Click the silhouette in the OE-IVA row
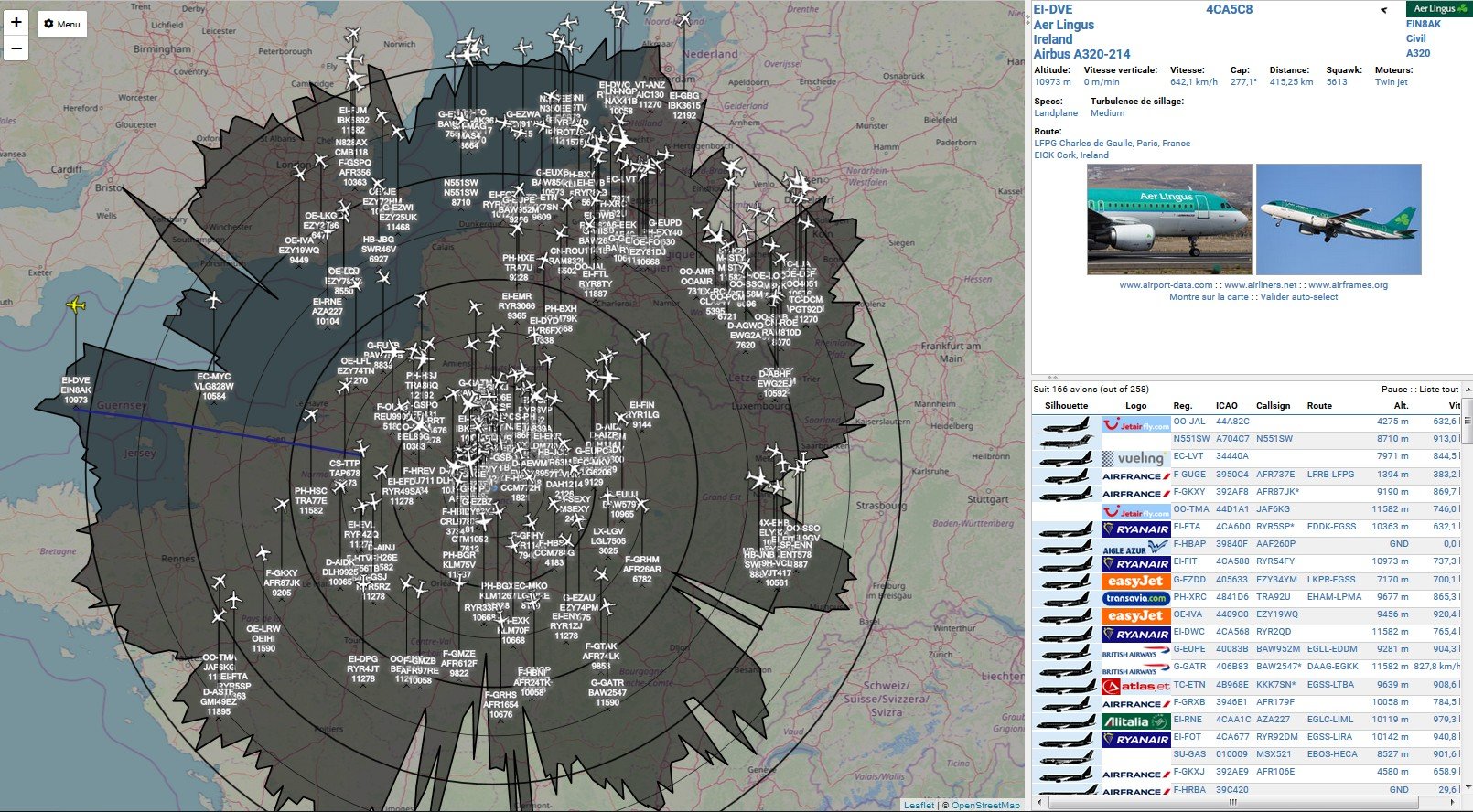1473x812 pixels. [1066, 615]
